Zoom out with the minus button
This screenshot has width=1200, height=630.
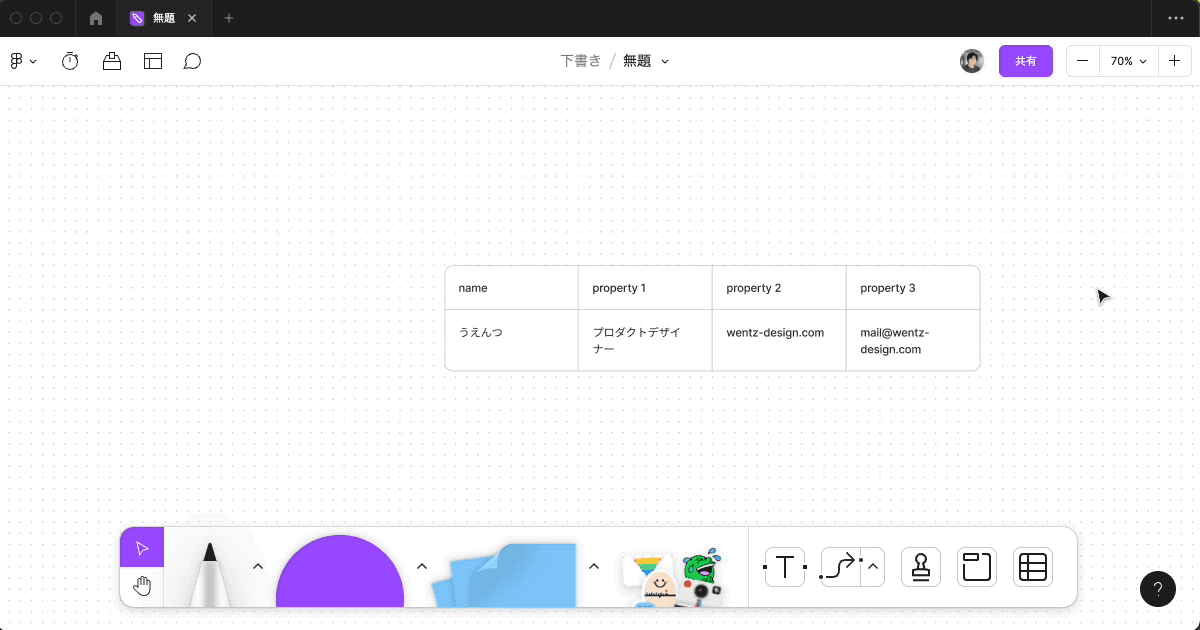[1083, 61]
